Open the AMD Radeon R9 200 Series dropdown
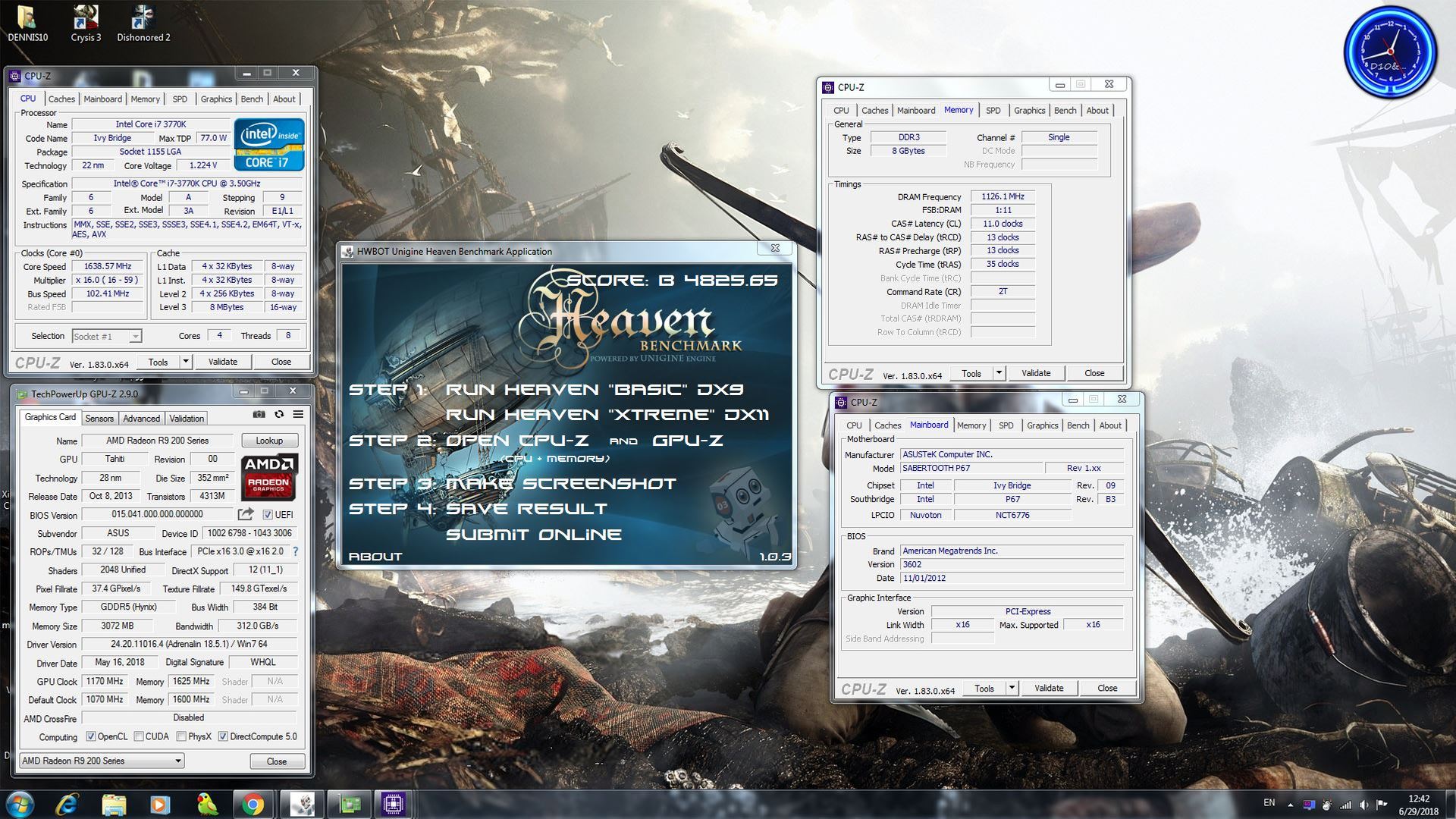 click(x=102, y=761)
